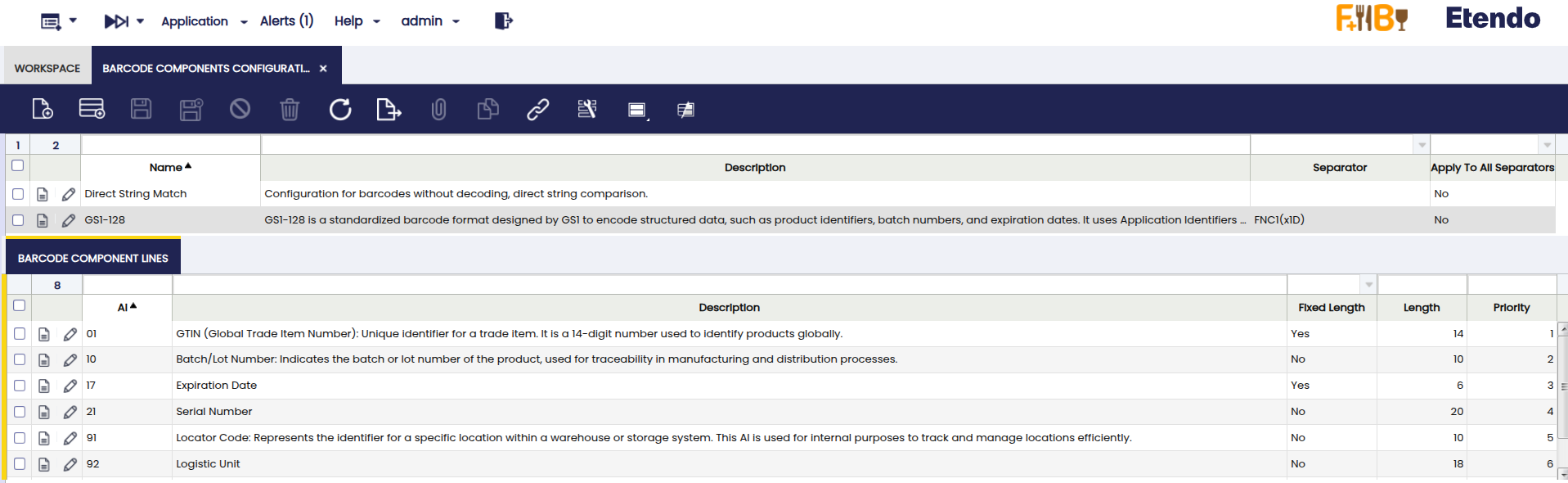Click the Insert Row in grid icon
Image resolution: width=1568 pixels, height=483 pixels.
tap(92, 109)
